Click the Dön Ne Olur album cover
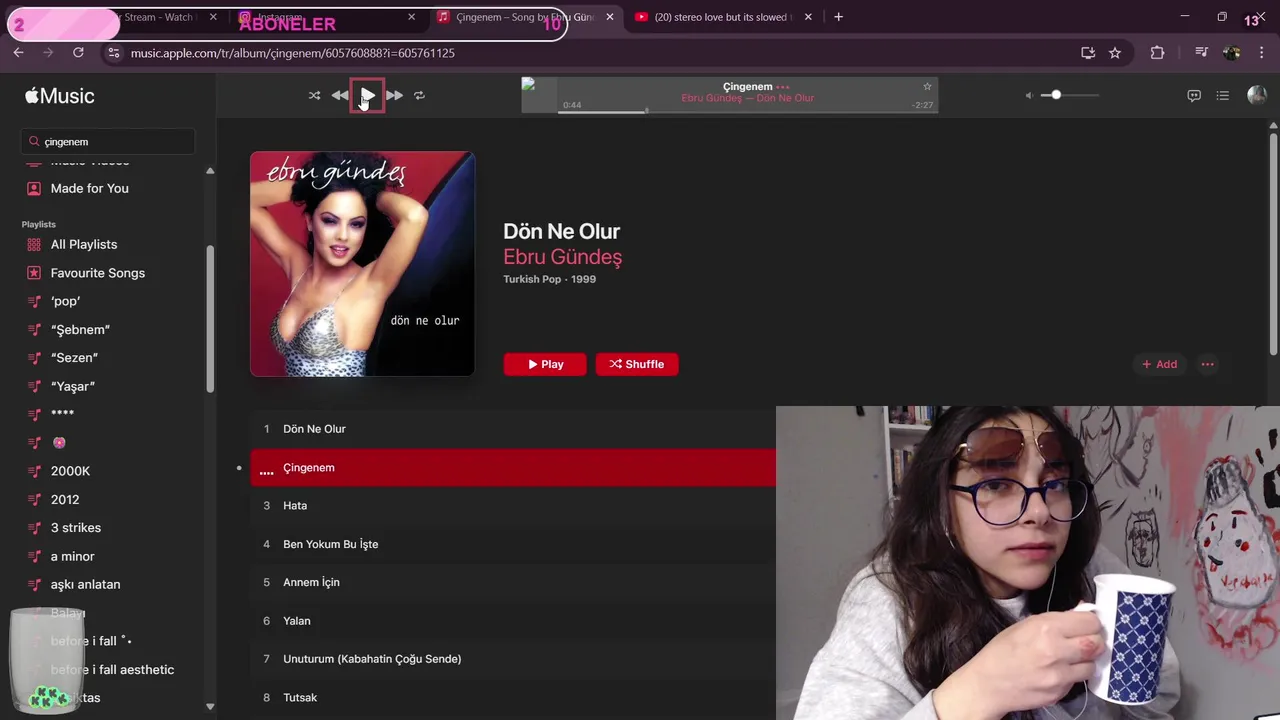 [x=362, y=264]
